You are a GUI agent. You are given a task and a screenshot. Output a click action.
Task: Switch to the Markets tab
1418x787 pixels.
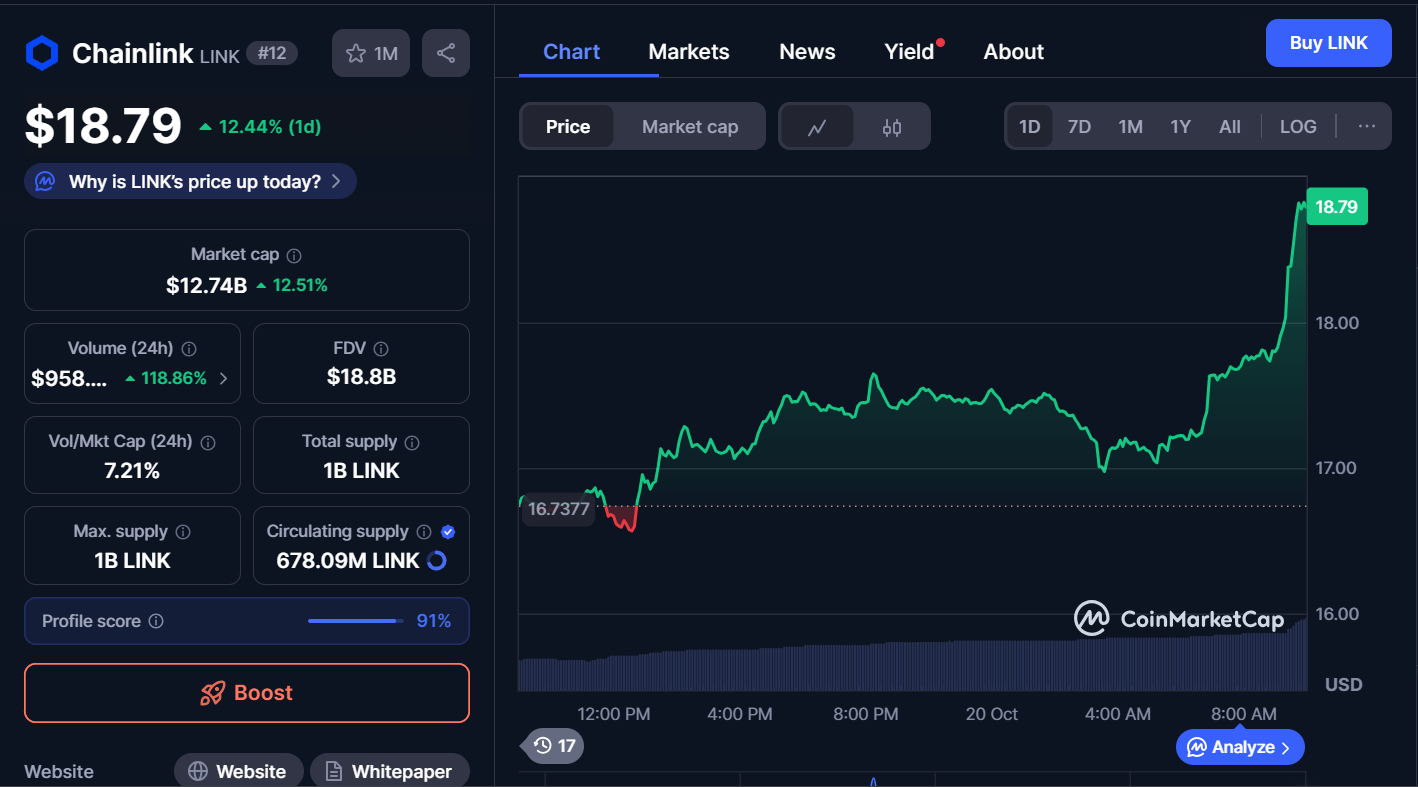[x=688, y=52]
